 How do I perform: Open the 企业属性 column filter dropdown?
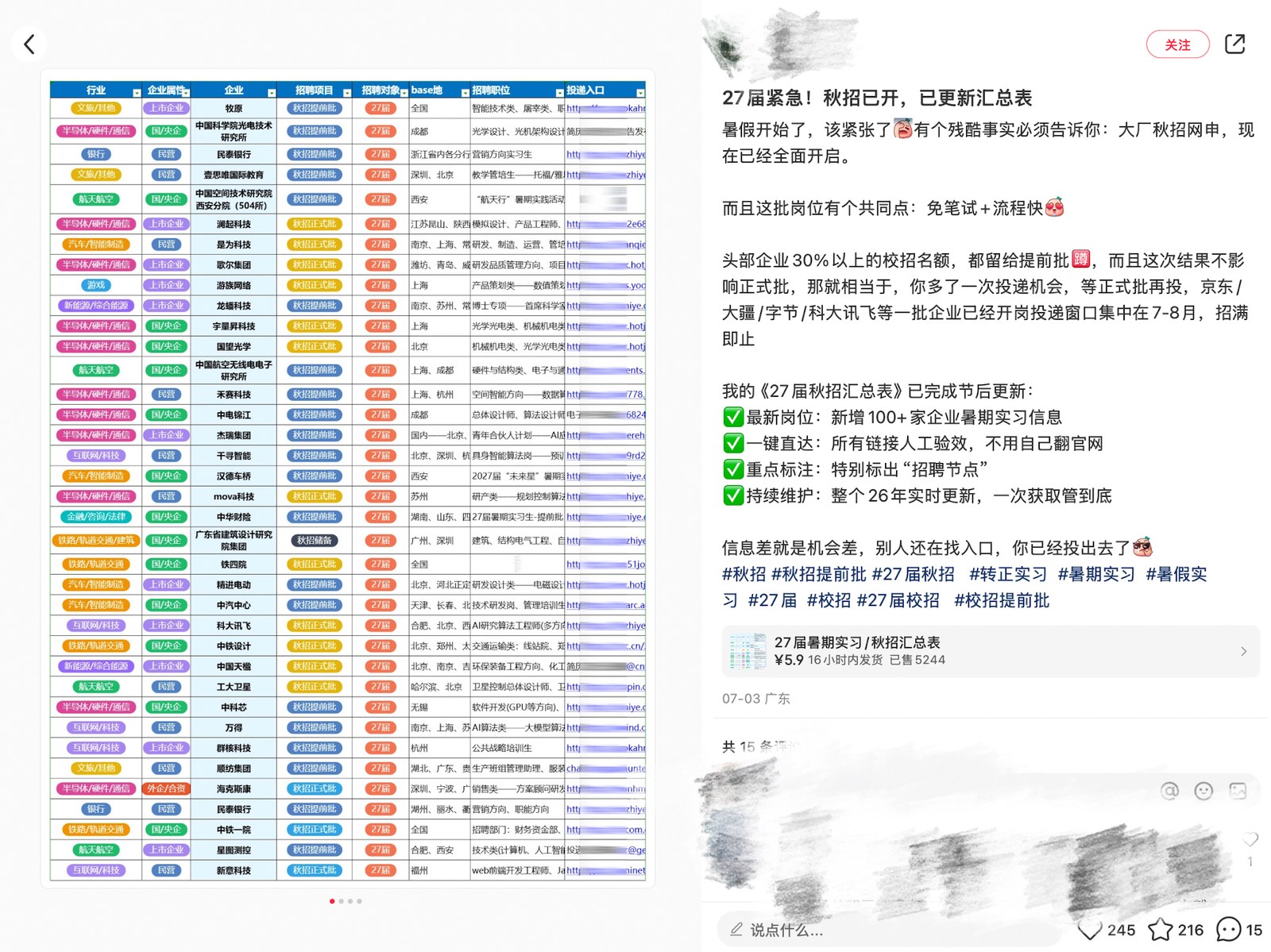coord(186,93)
